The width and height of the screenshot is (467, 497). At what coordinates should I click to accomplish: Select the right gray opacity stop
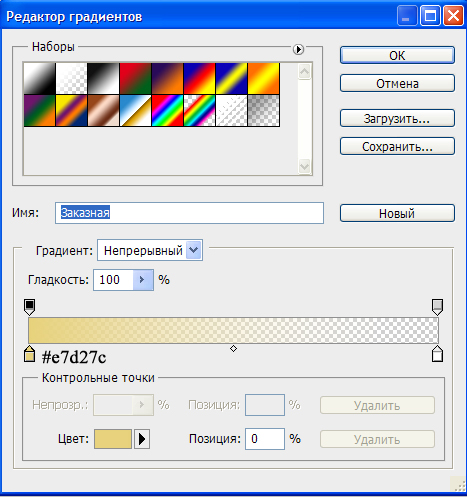pos(437,307)
